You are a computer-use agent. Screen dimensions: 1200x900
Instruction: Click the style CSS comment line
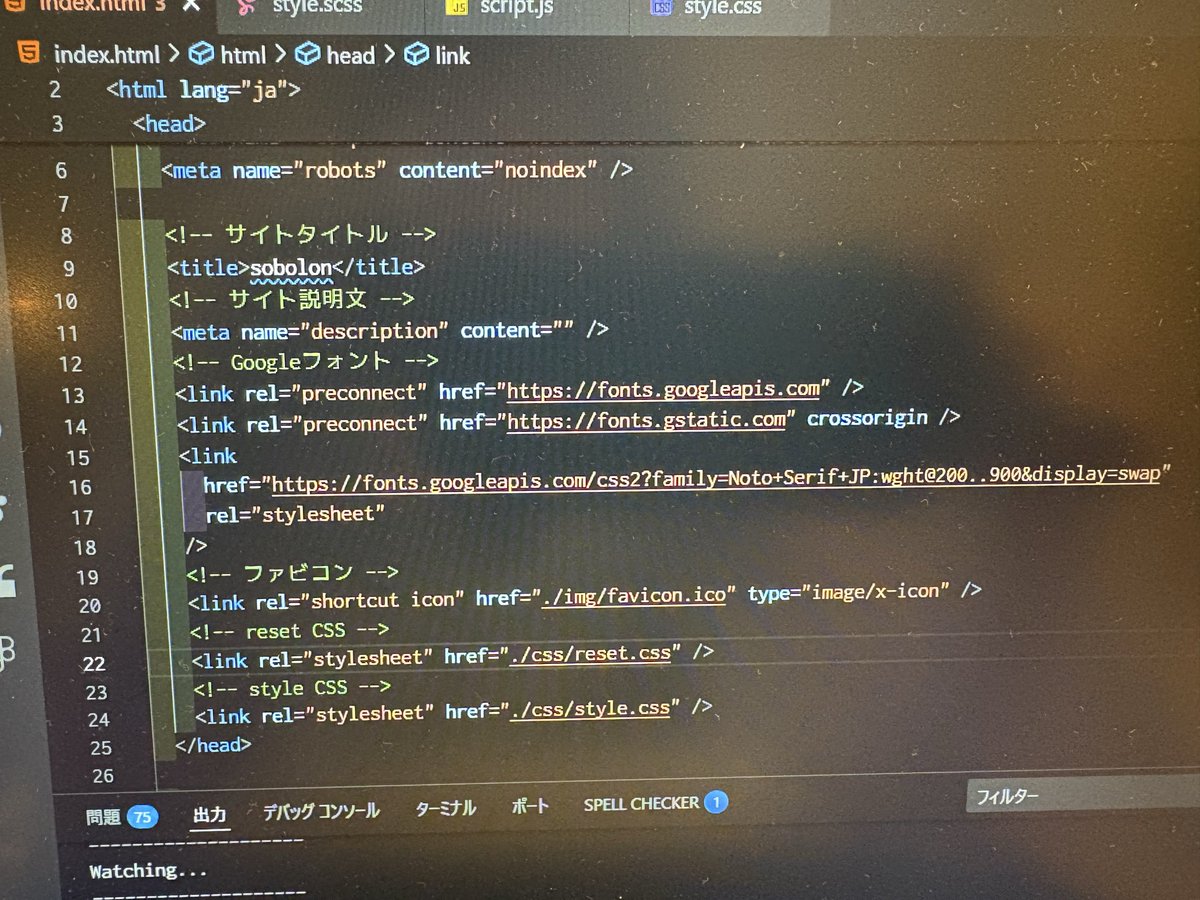[292, 689]
